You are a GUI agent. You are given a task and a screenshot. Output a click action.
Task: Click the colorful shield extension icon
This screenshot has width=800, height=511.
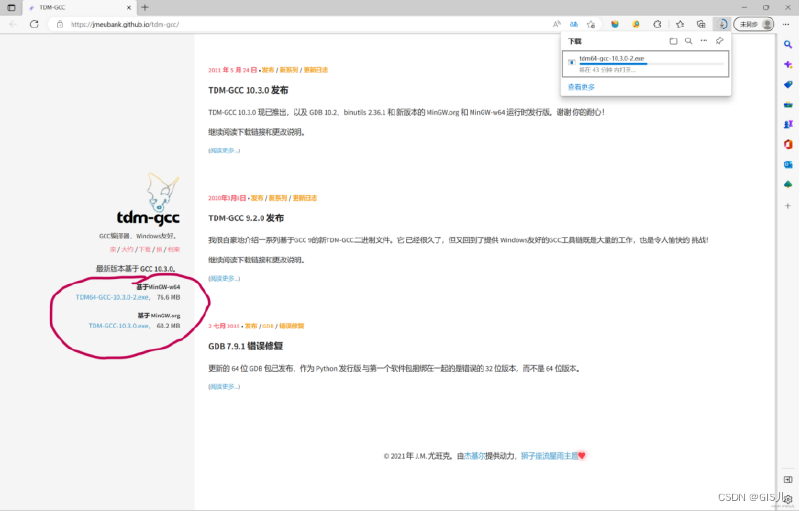click(615, 24)
